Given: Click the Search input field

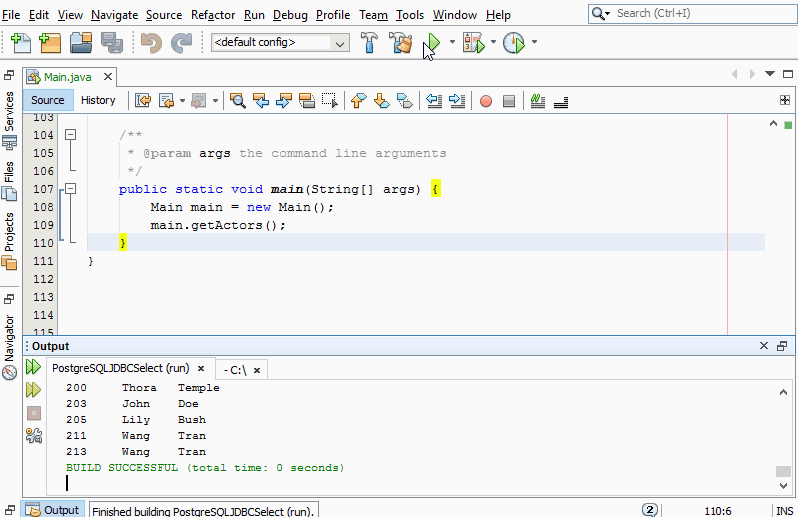Looking at the screenshot, I should pos(700,13).
